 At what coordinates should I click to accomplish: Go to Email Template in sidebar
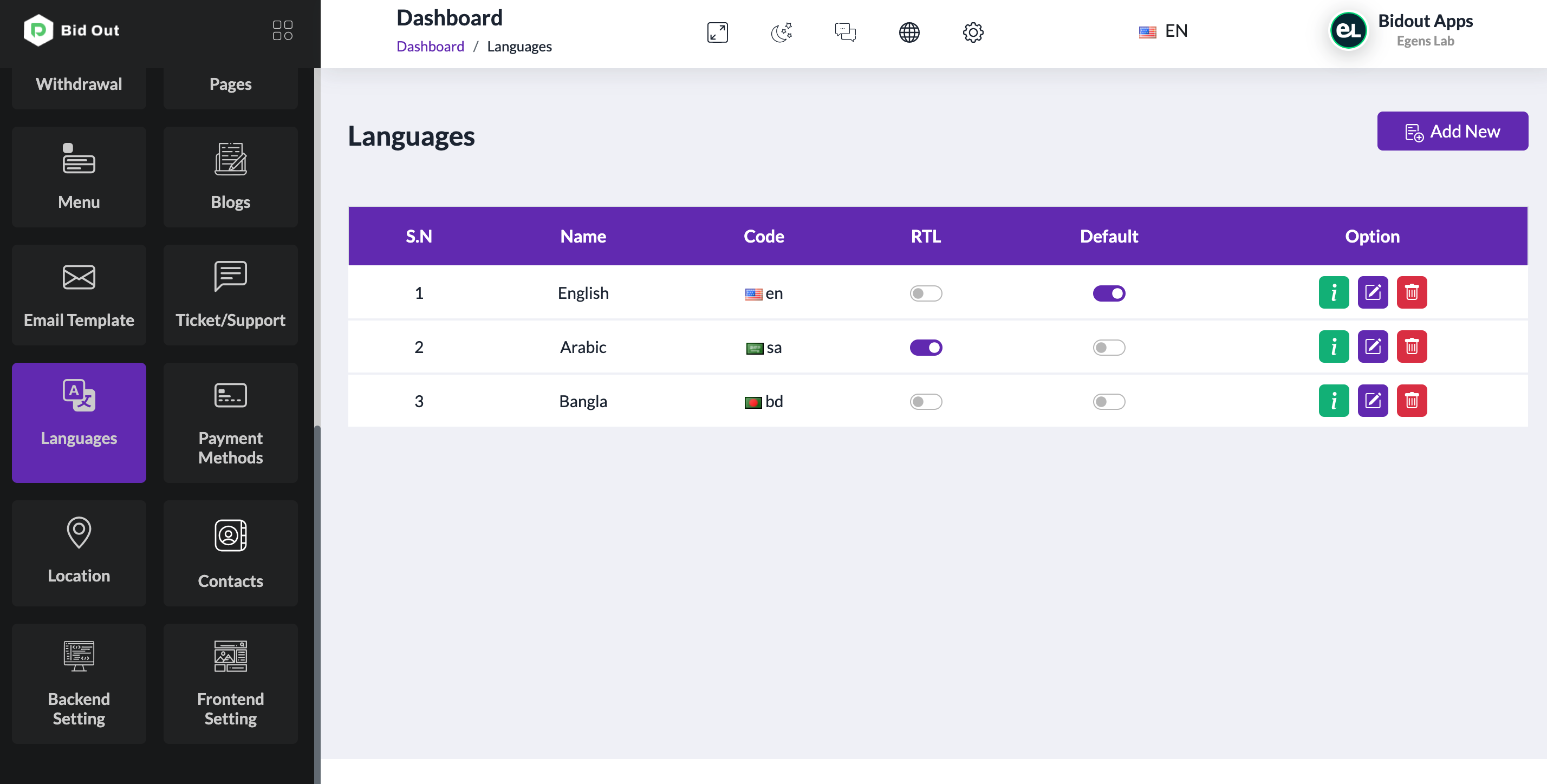(x=79, y=294)
